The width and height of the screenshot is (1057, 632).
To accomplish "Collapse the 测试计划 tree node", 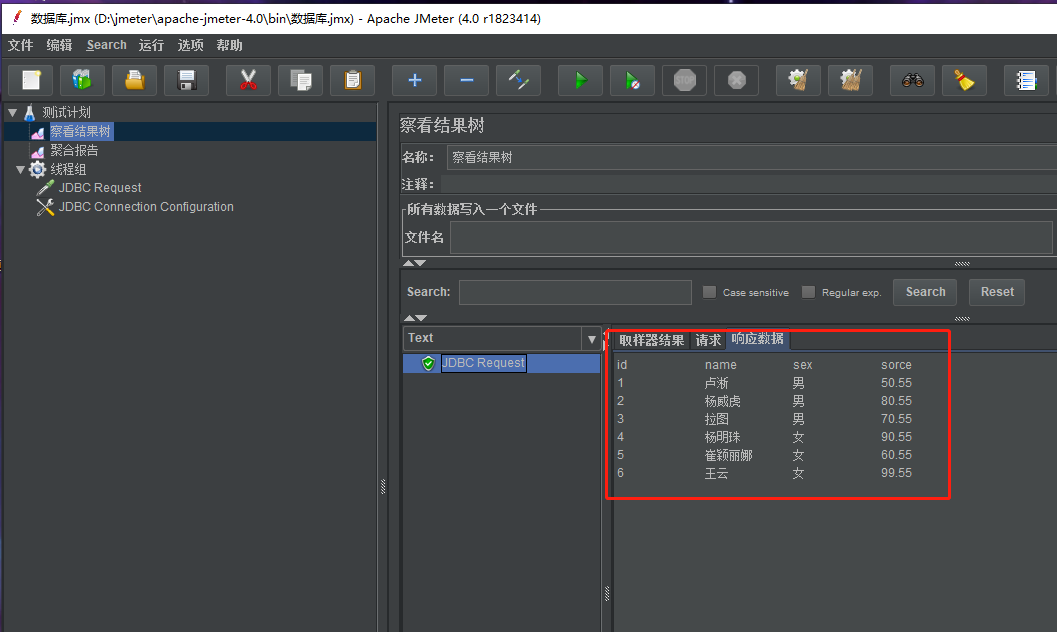I will click(x=13, y=113).
